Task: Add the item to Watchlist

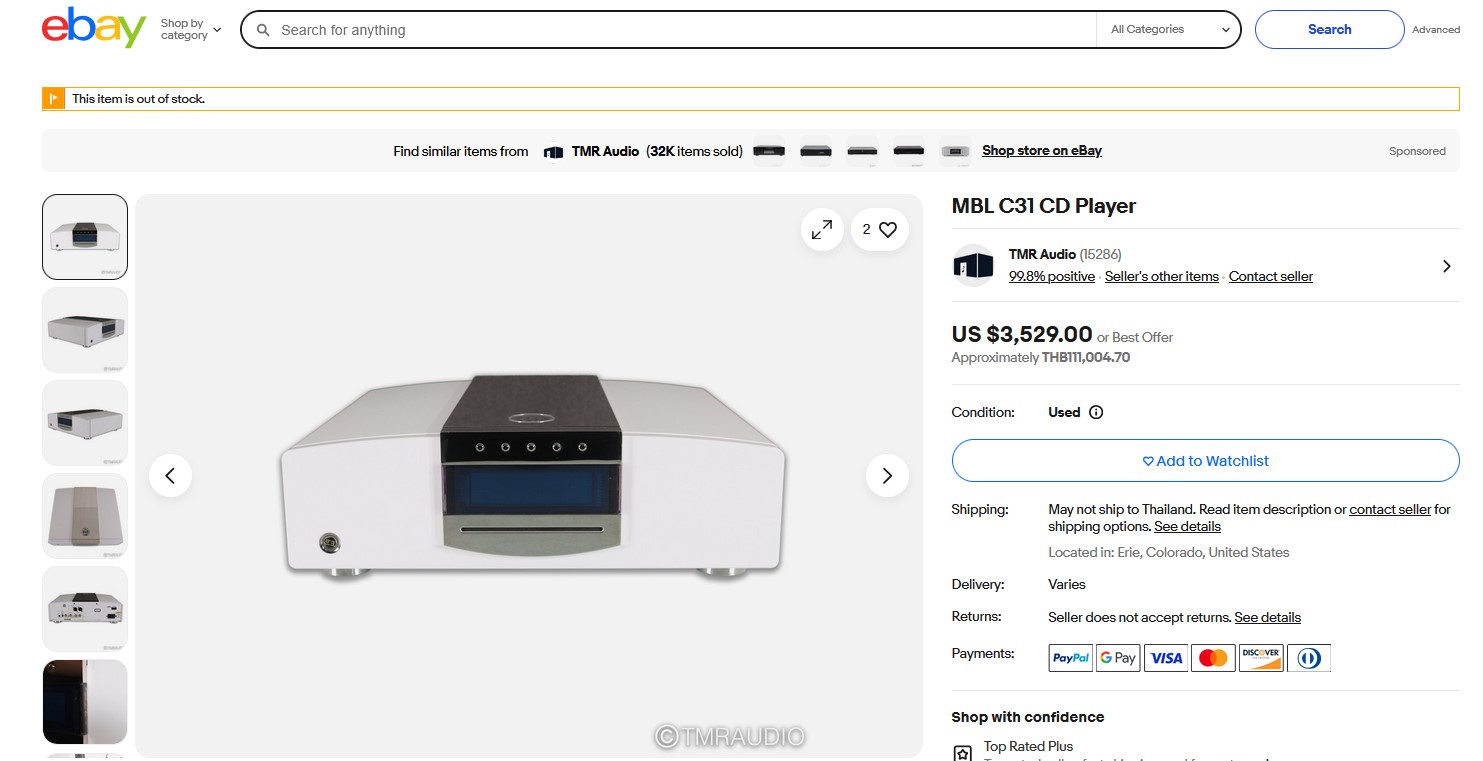Action: [1205, 461]
